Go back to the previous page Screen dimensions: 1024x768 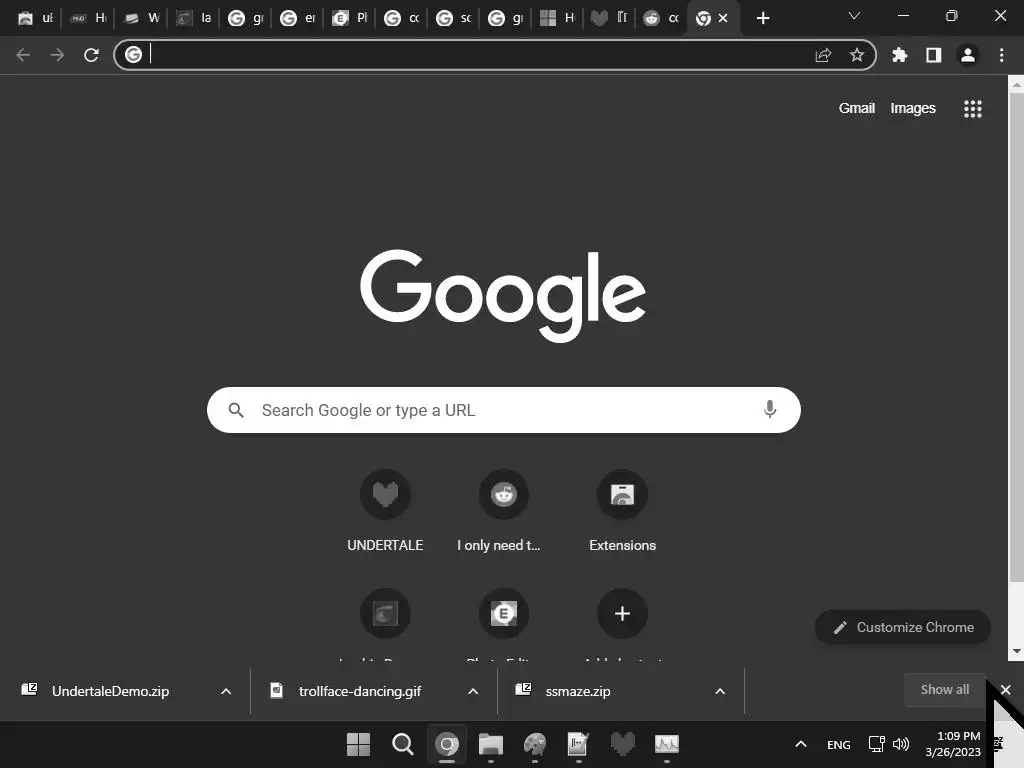click(x=24, y=55)
